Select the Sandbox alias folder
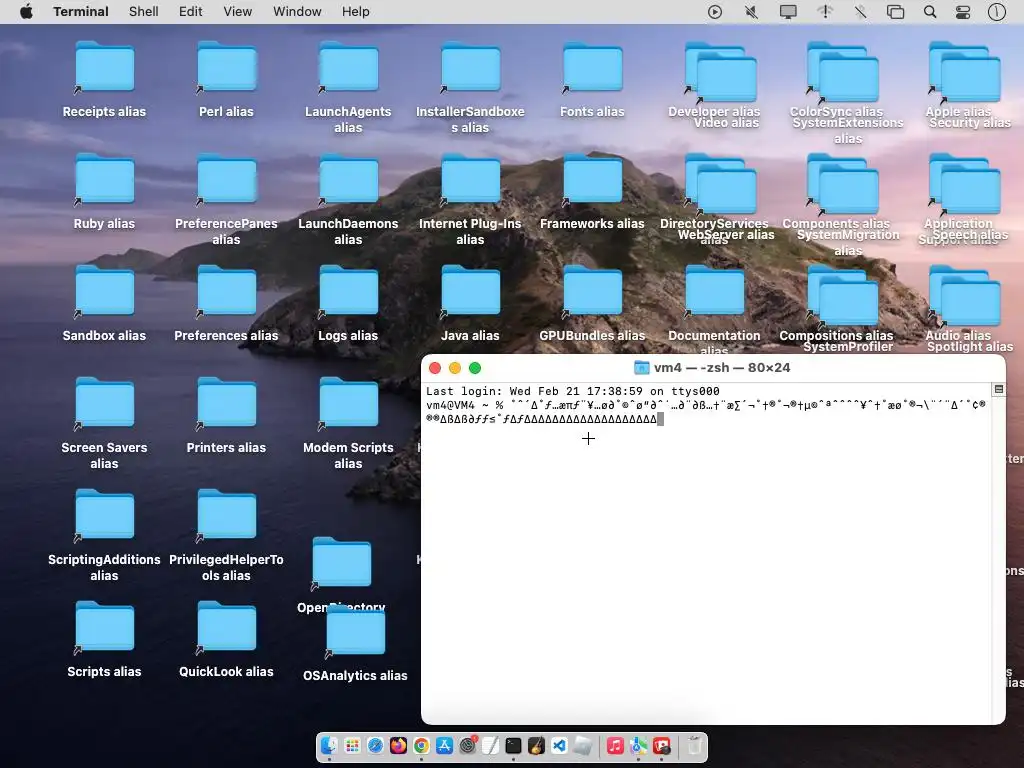Image resolution: width=1024 pixels, height=768 pixels. tap(104, 291)
